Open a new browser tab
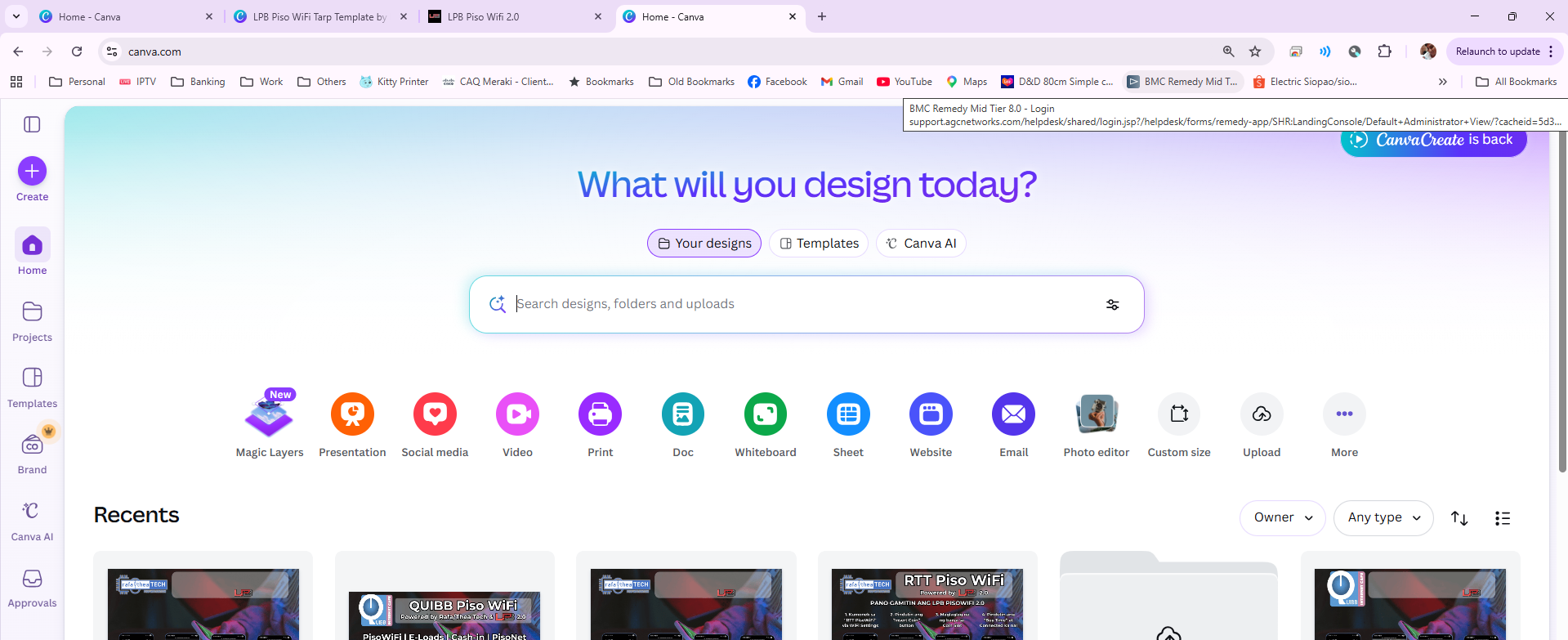 [x=822, y=16]
